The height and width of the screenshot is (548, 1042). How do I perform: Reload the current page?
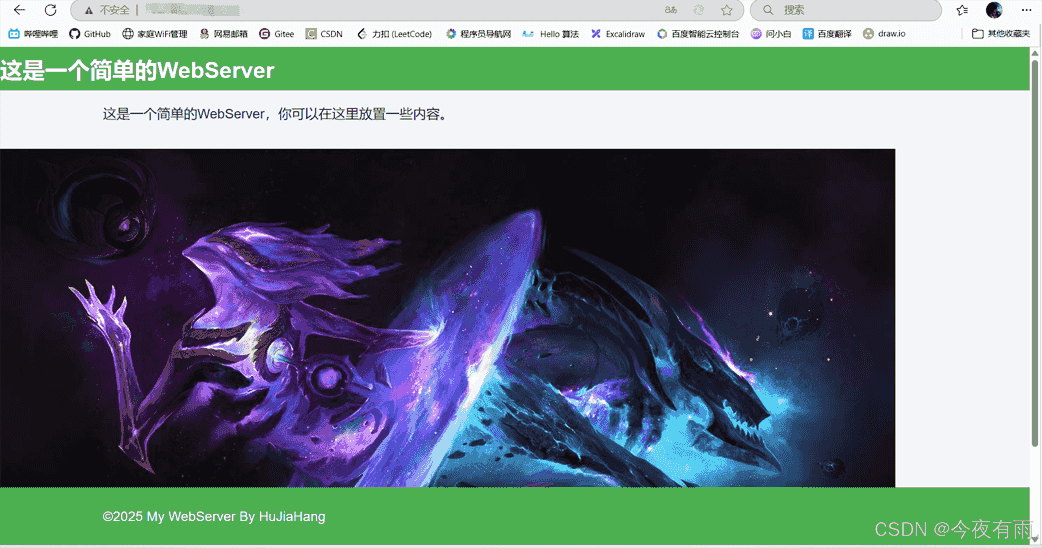pos(51,10)
